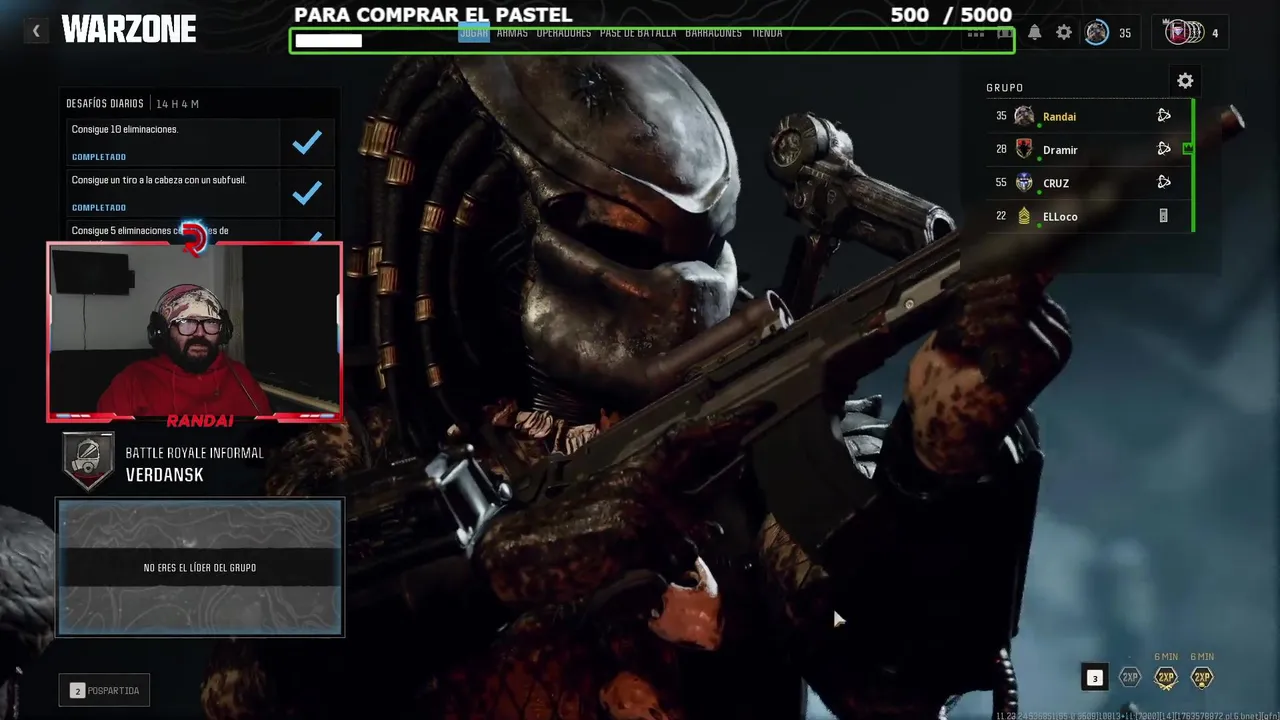
Task: Click the Battle.net icon next to Randai
Action: click(1164, 116)
